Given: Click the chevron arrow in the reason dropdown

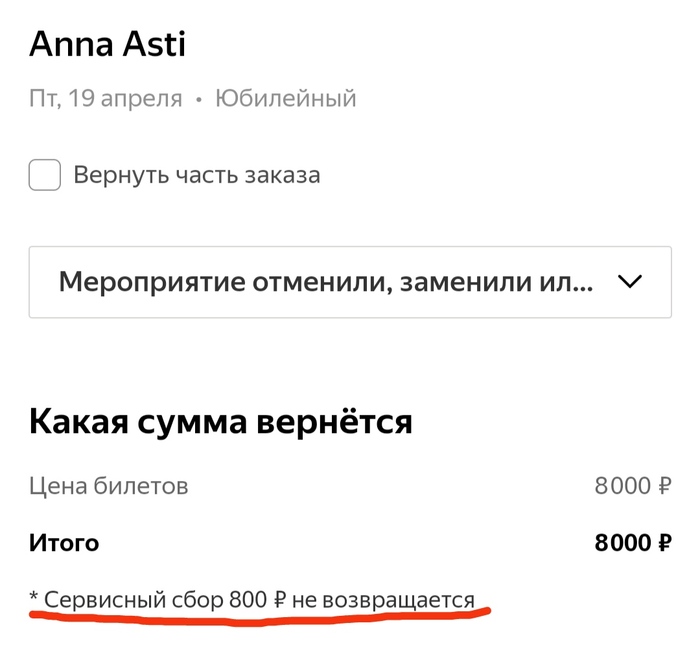Looking at the screenshot, I should tap(630, 282).
